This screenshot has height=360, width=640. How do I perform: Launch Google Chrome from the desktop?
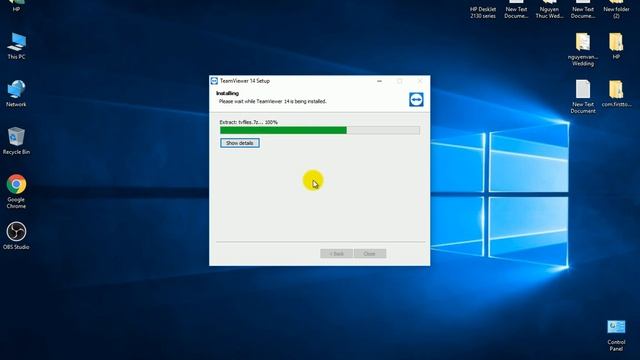tap(16, 191)
